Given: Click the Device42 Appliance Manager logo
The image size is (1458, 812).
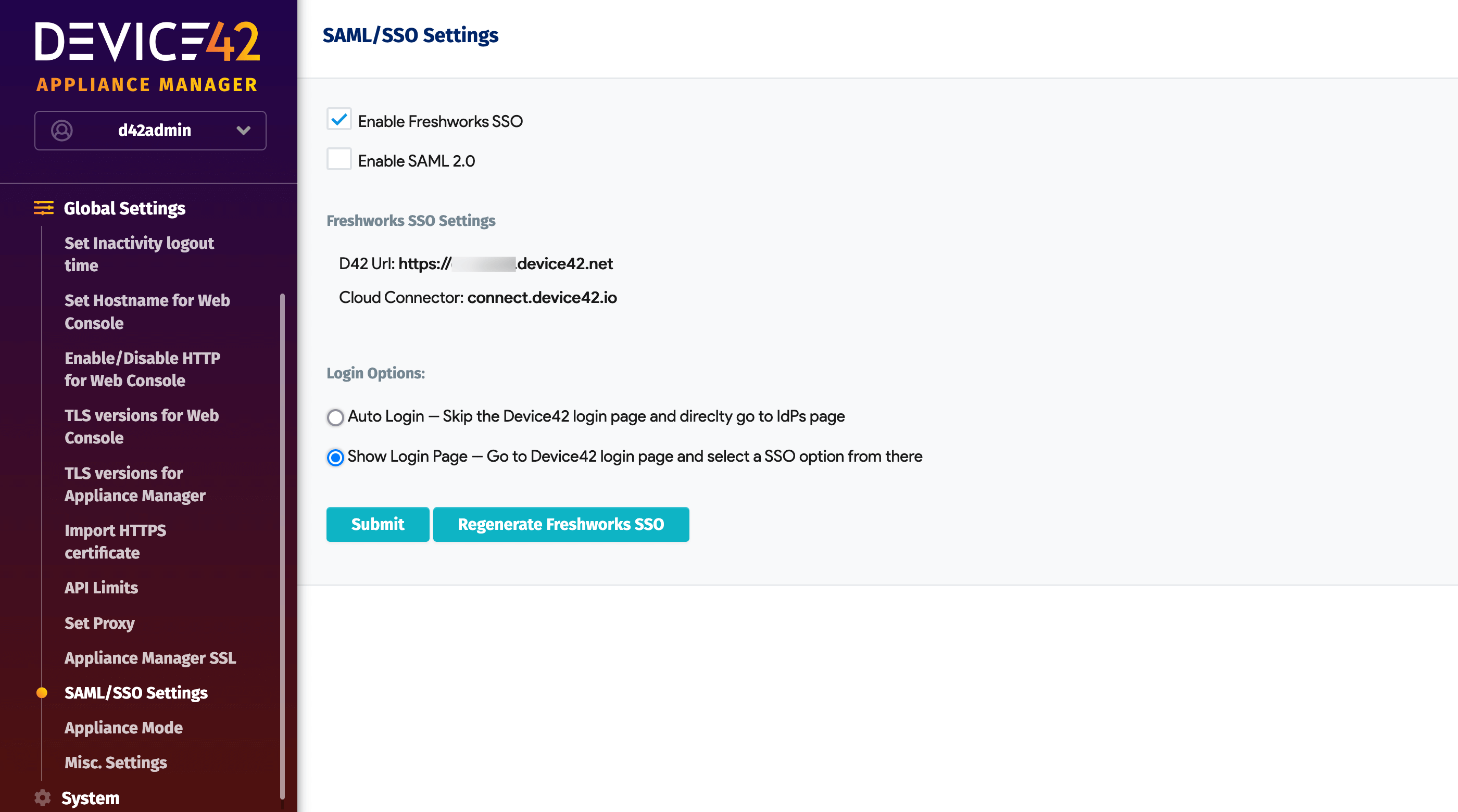Looking at the screenshot, I should [x=147, y=54].
